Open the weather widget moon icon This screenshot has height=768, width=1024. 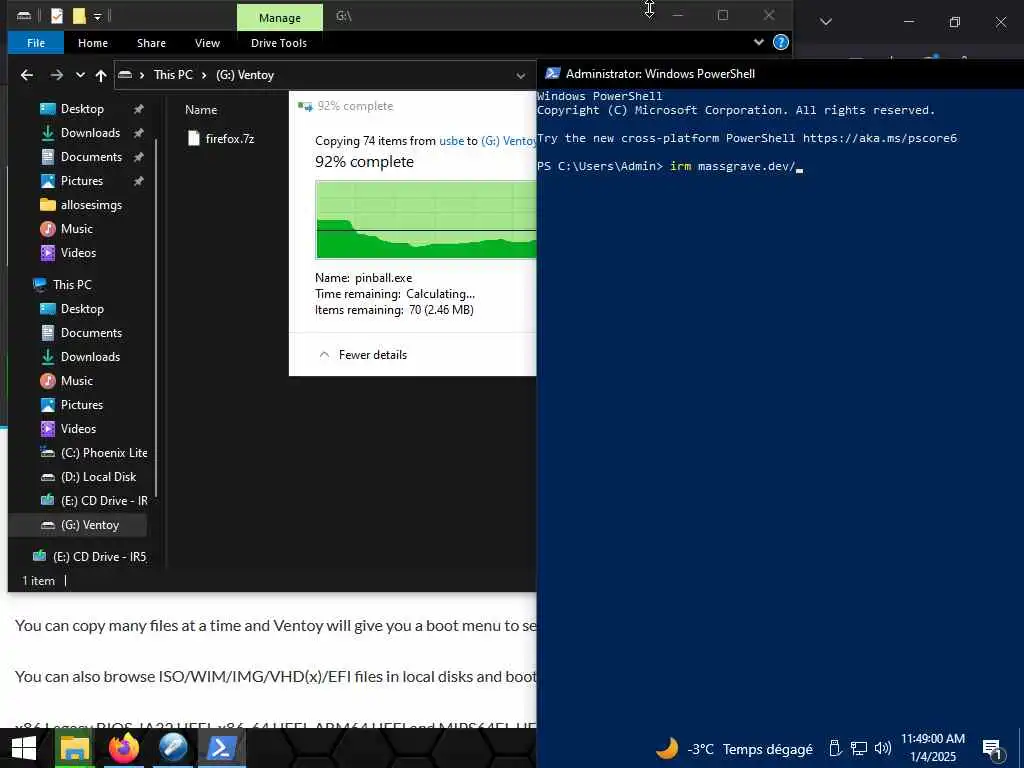(x=667, y=748)
